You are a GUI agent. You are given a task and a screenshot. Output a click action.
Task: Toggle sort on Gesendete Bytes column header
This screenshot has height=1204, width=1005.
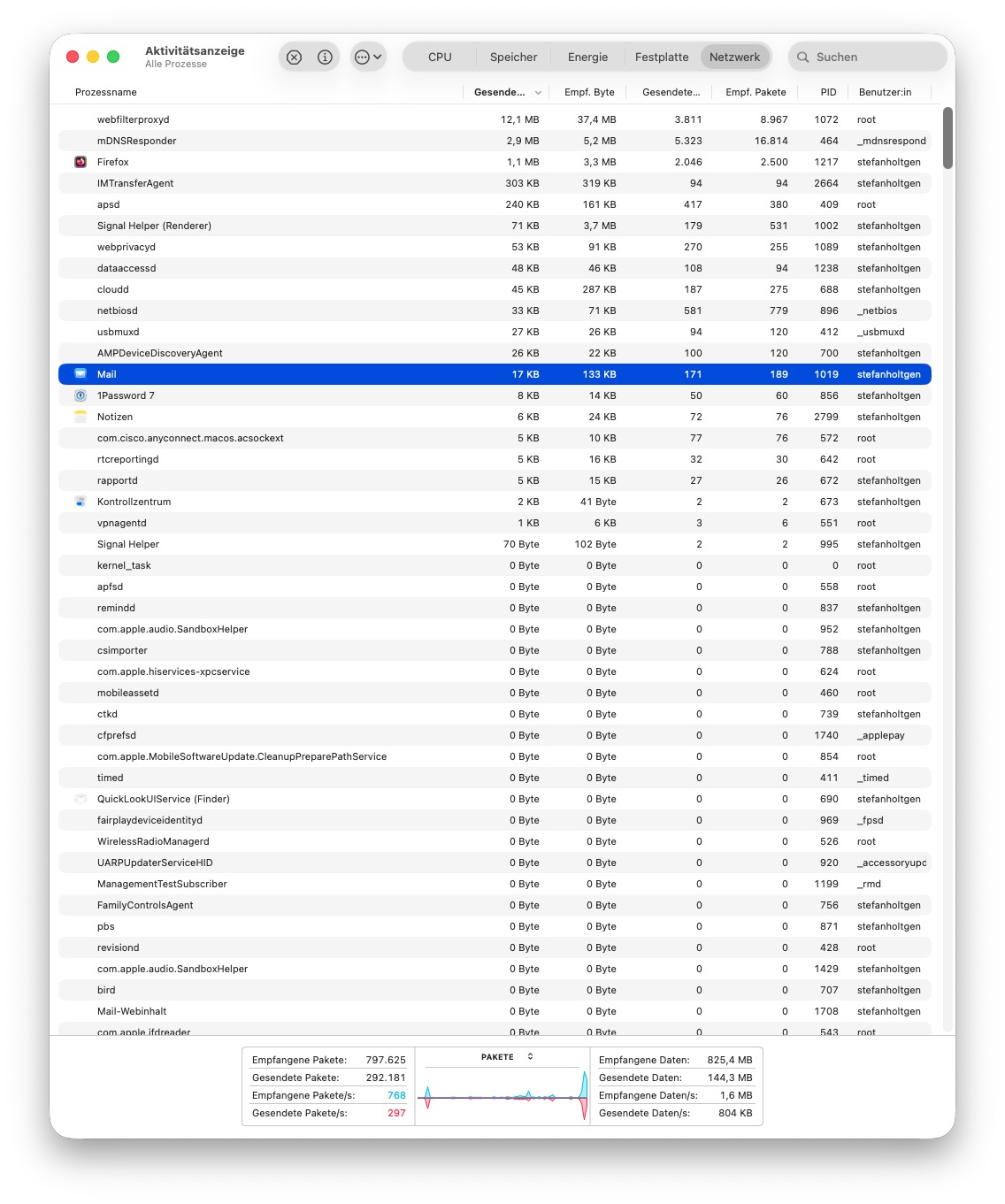click(506, 92)
